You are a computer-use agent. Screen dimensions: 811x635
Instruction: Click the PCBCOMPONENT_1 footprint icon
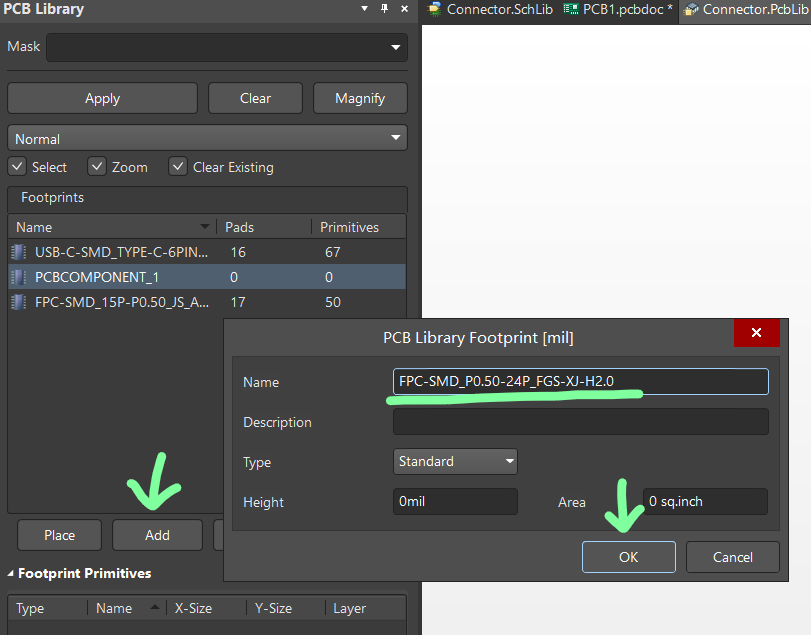tap(19, 277)
